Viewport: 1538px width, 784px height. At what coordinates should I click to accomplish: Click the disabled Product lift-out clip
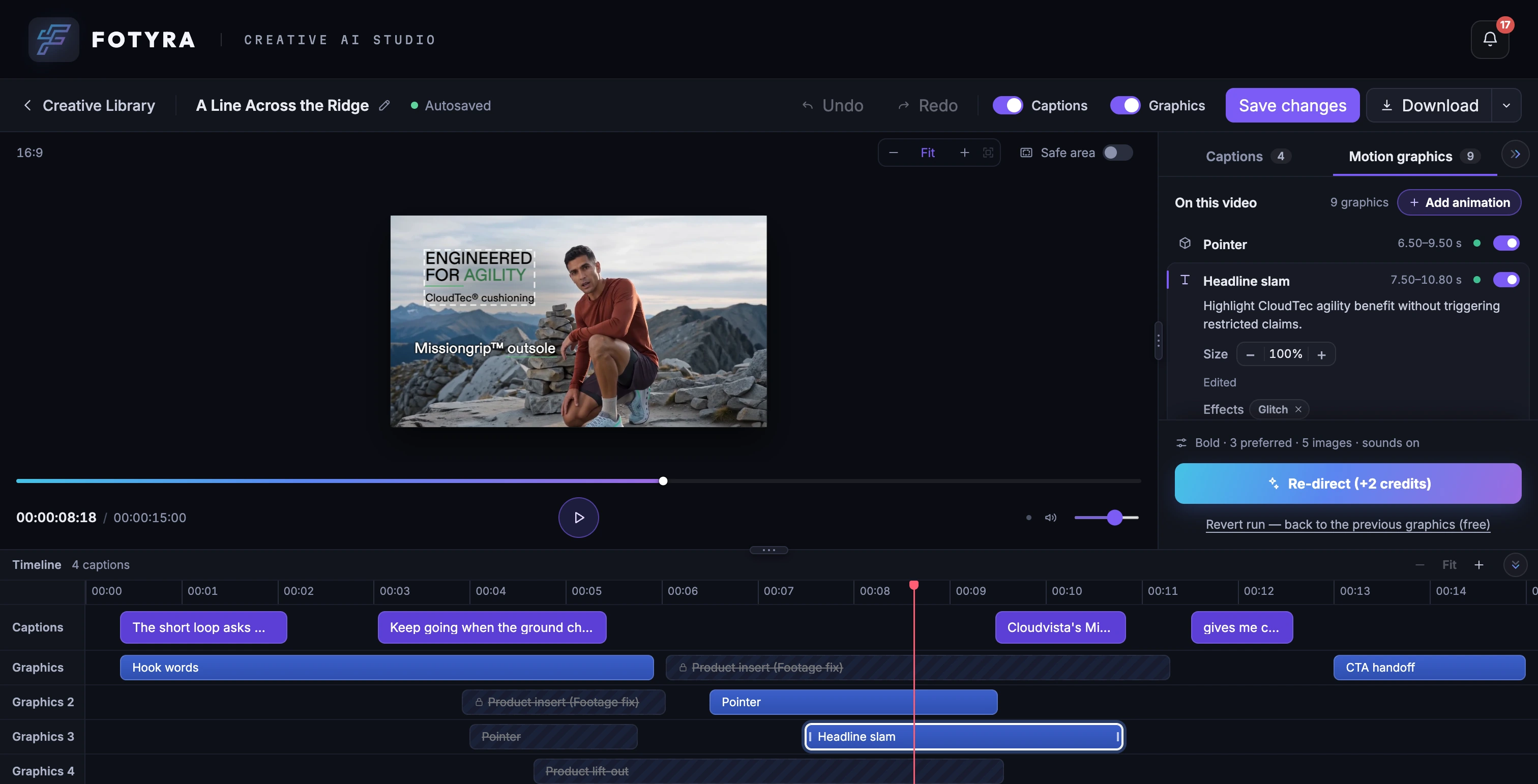point(768,771)
